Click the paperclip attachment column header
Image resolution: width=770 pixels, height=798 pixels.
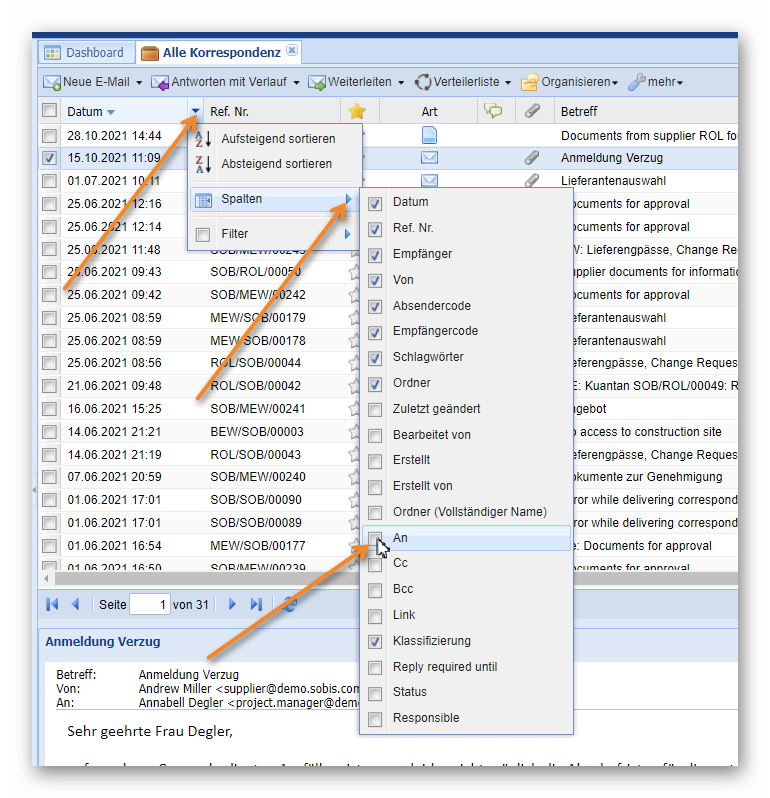click(534, 111)
